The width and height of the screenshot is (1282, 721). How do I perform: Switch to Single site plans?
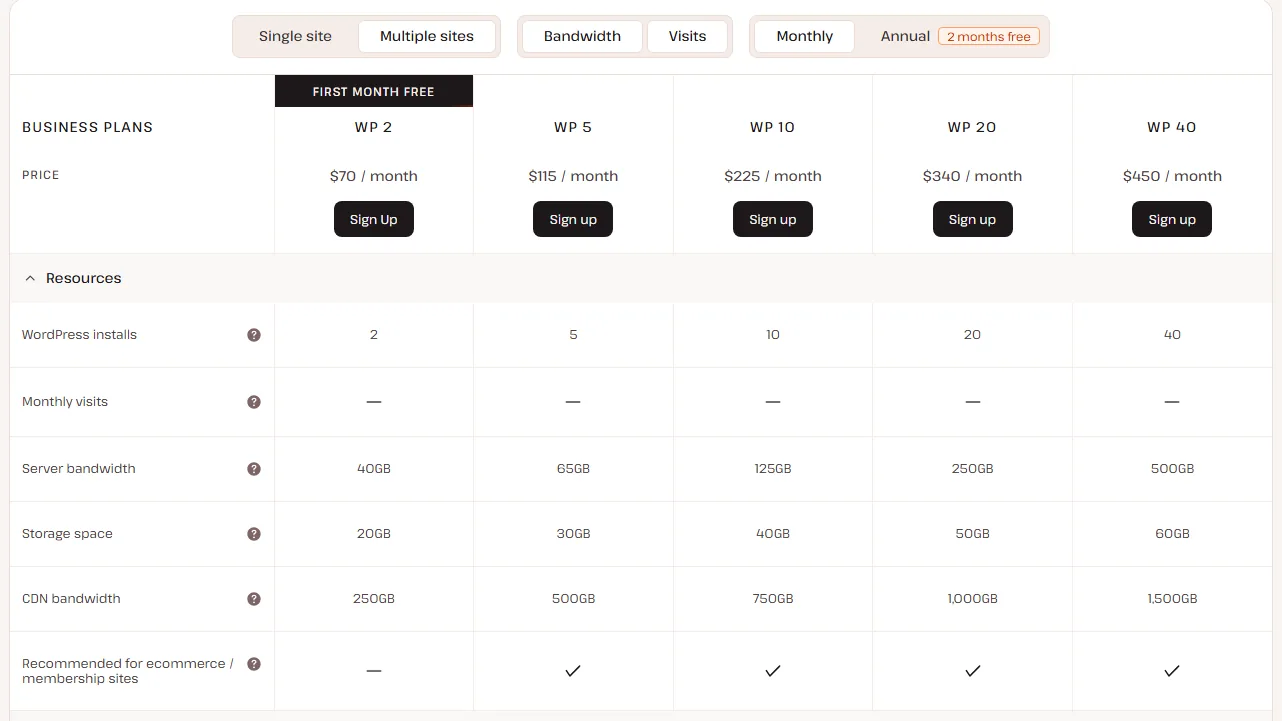pyautogui.click(x=295, y=36)
